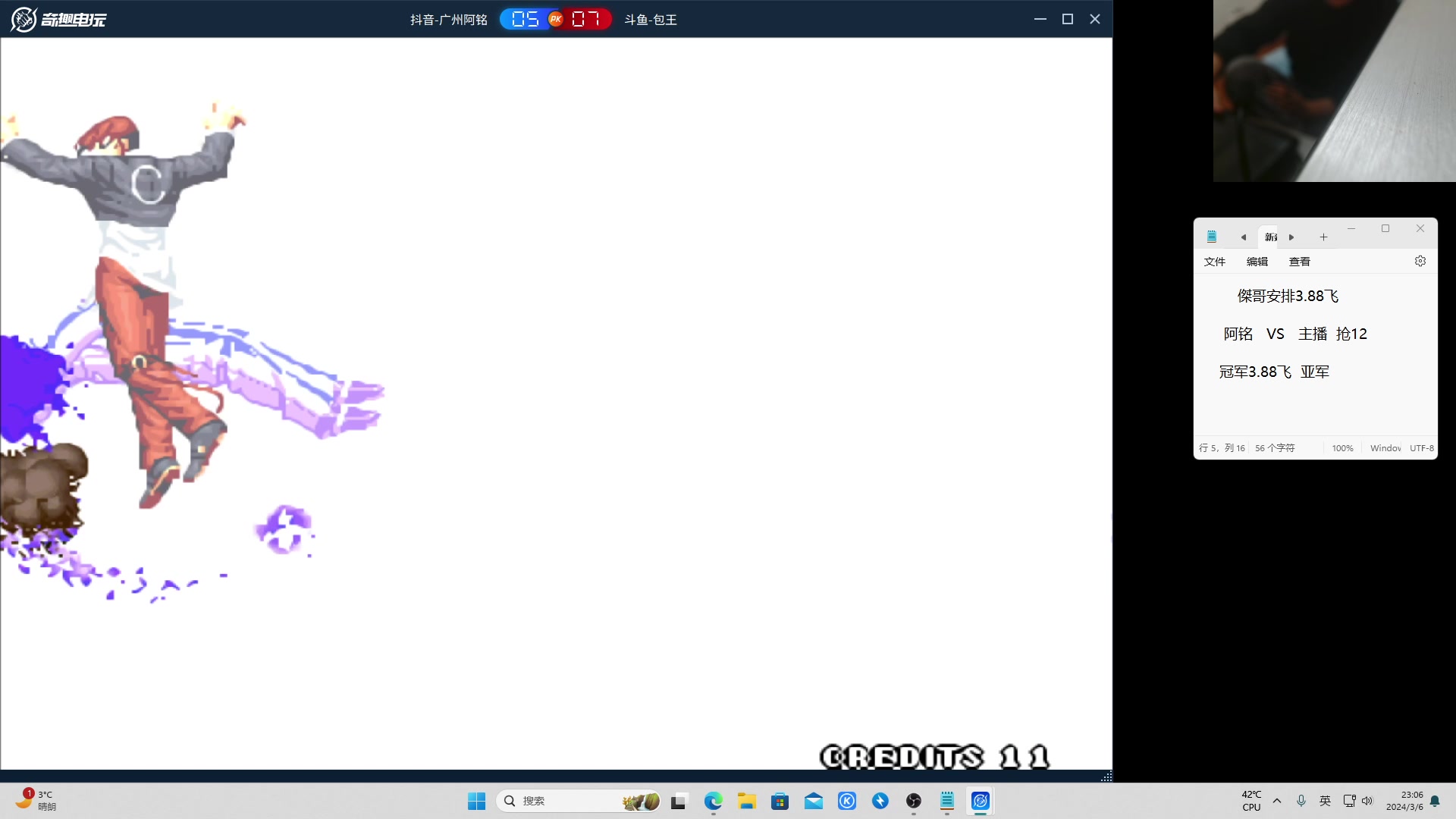Open the notification bell in the tray
Screen dimensions: 1456x819
[x=1435, y=801]
